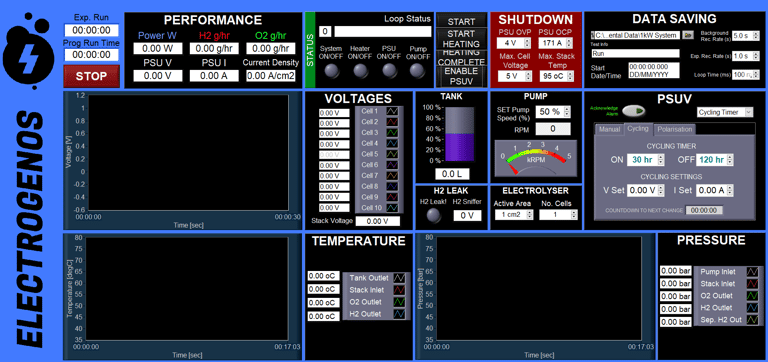Adjust the PSU OCP 171 A stepper

569,43
